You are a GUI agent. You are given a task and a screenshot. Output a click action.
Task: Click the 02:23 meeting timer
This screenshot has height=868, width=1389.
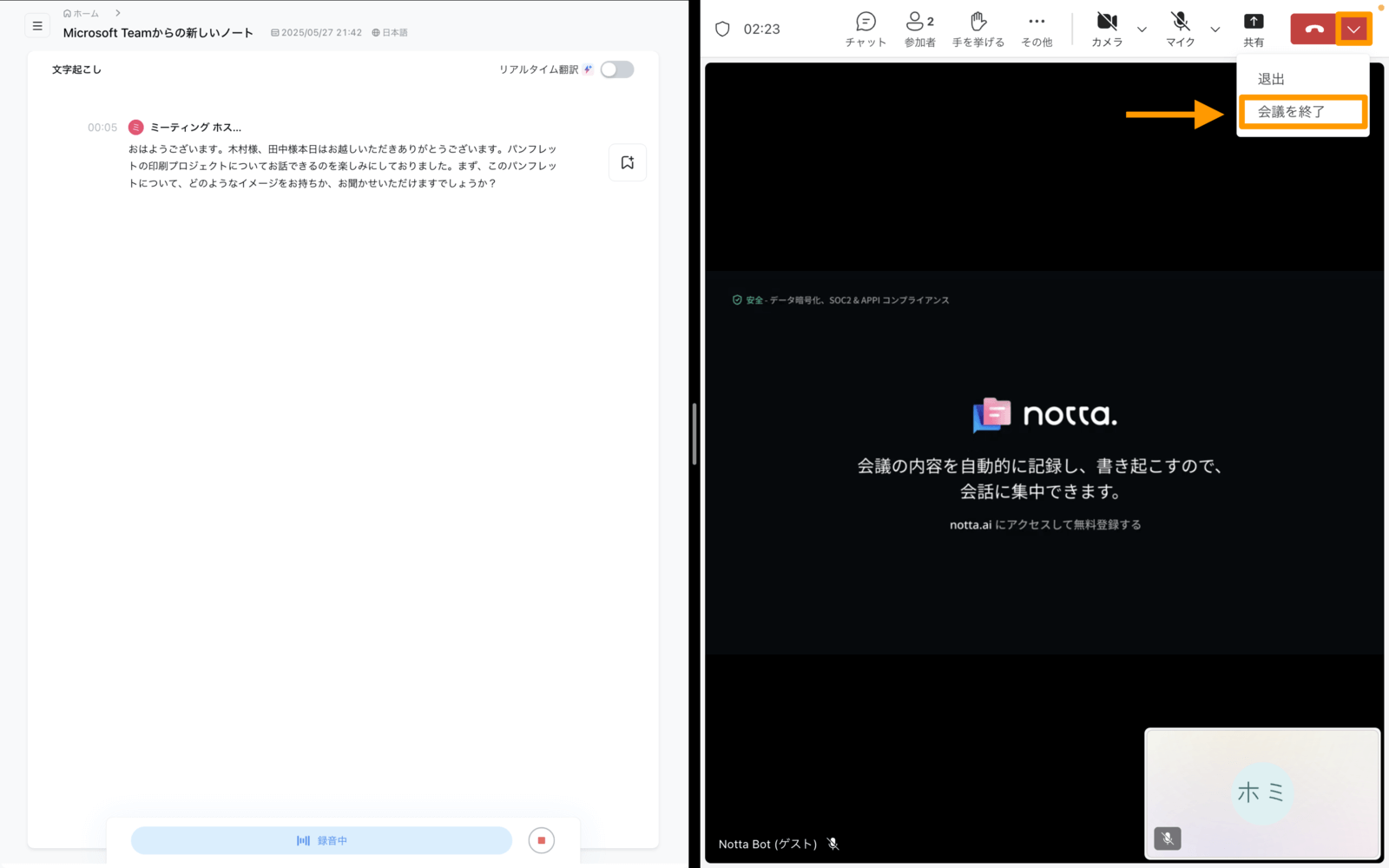[x=761, y=29]
